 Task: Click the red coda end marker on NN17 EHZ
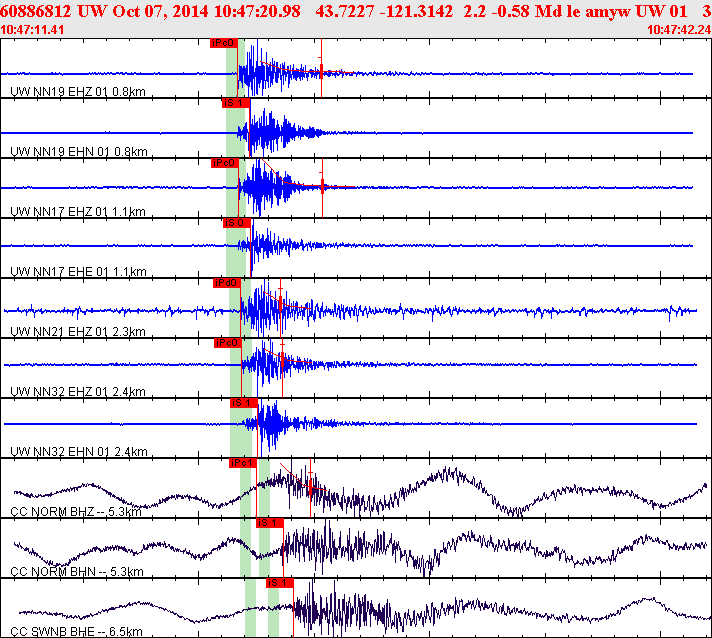(x=322, y=187)
